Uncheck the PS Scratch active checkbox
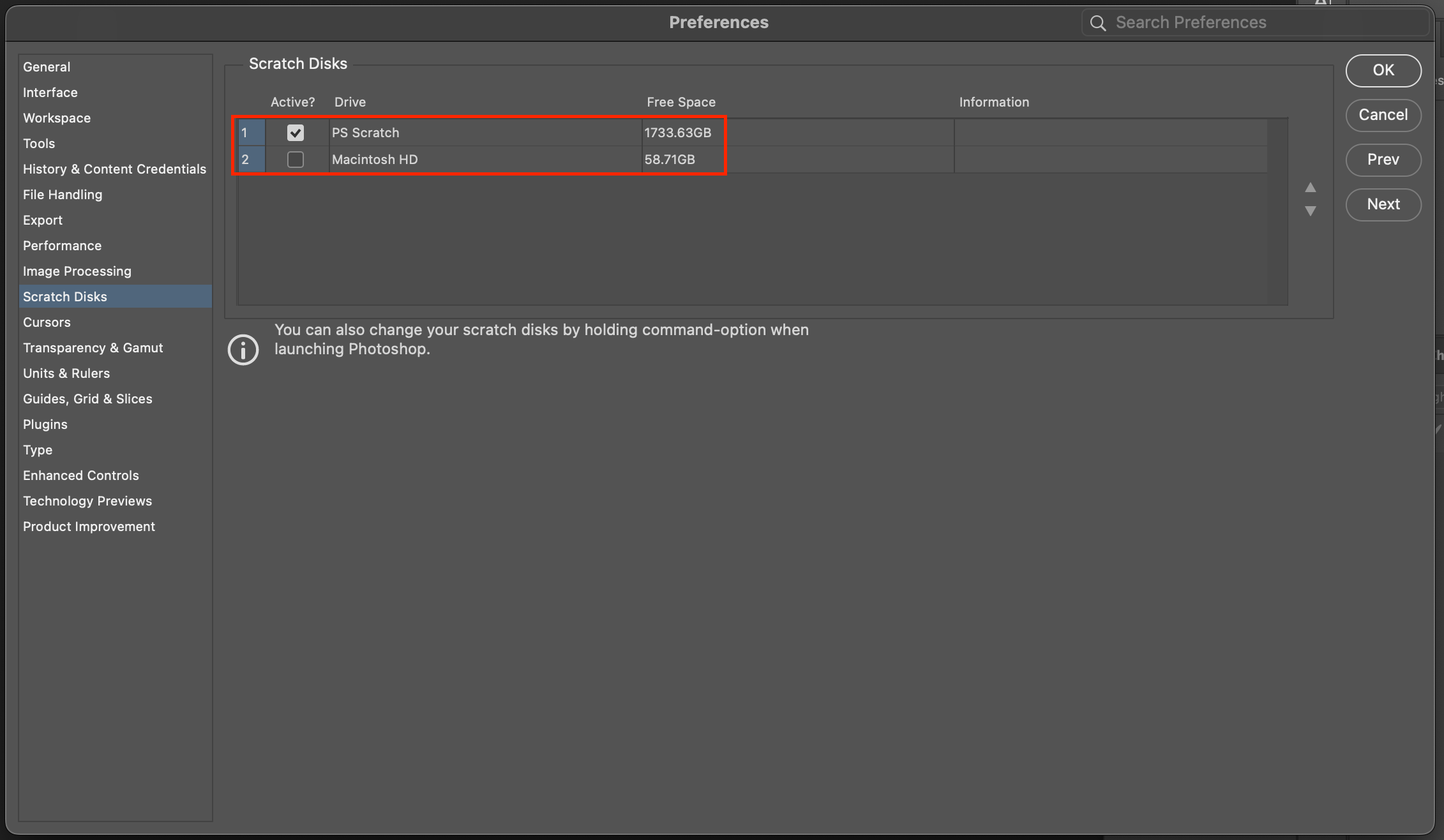 pos(295,133)
